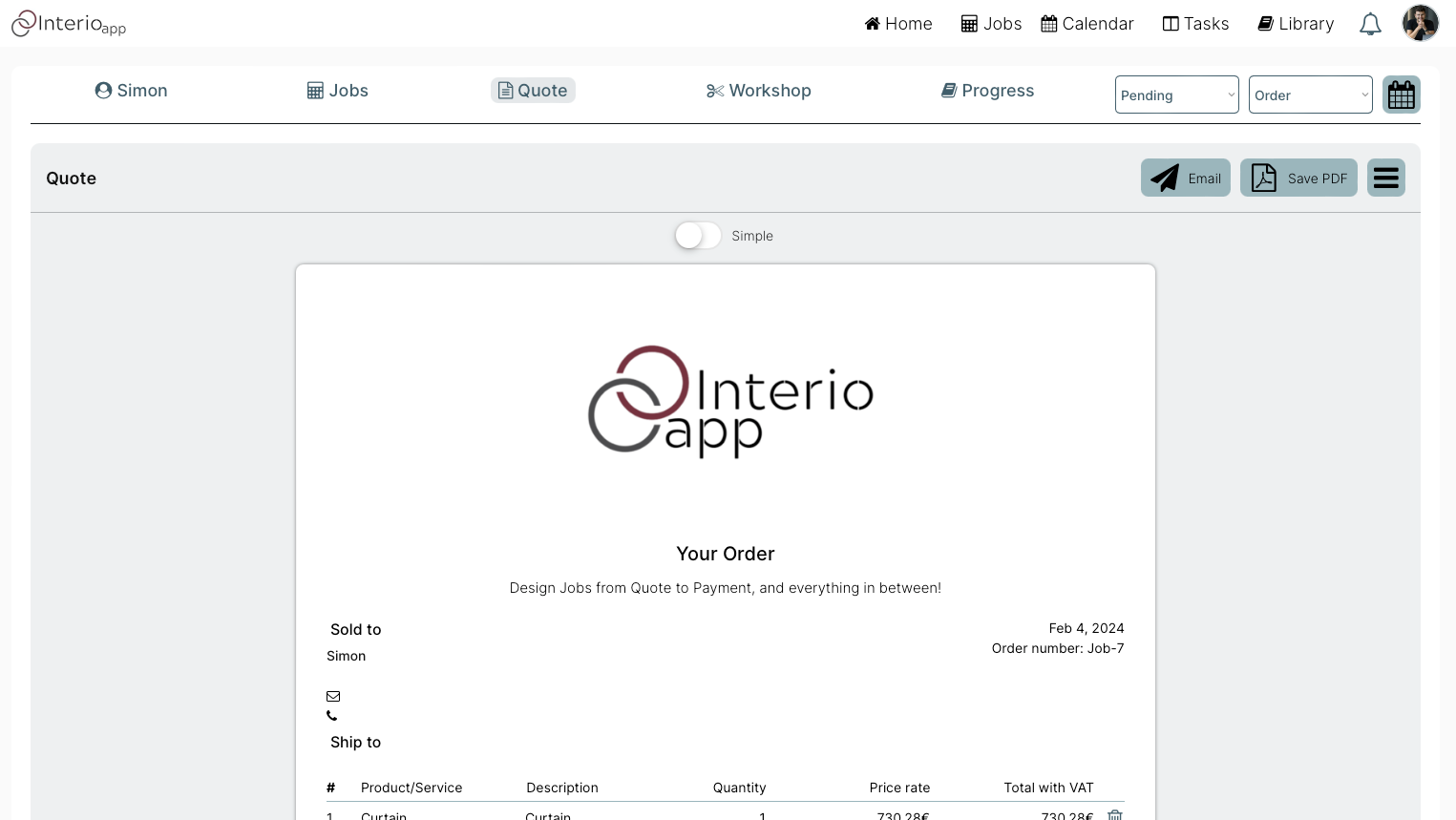Click the 'Total with VAT' column header
Viewport: 1456px width, 820px height.
tap(1049, 788)
